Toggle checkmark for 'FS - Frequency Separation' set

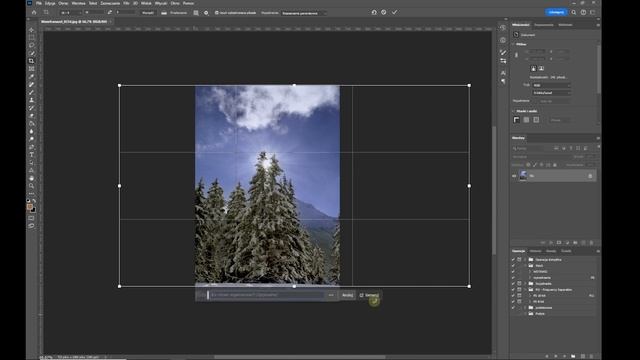click(513, 289)
